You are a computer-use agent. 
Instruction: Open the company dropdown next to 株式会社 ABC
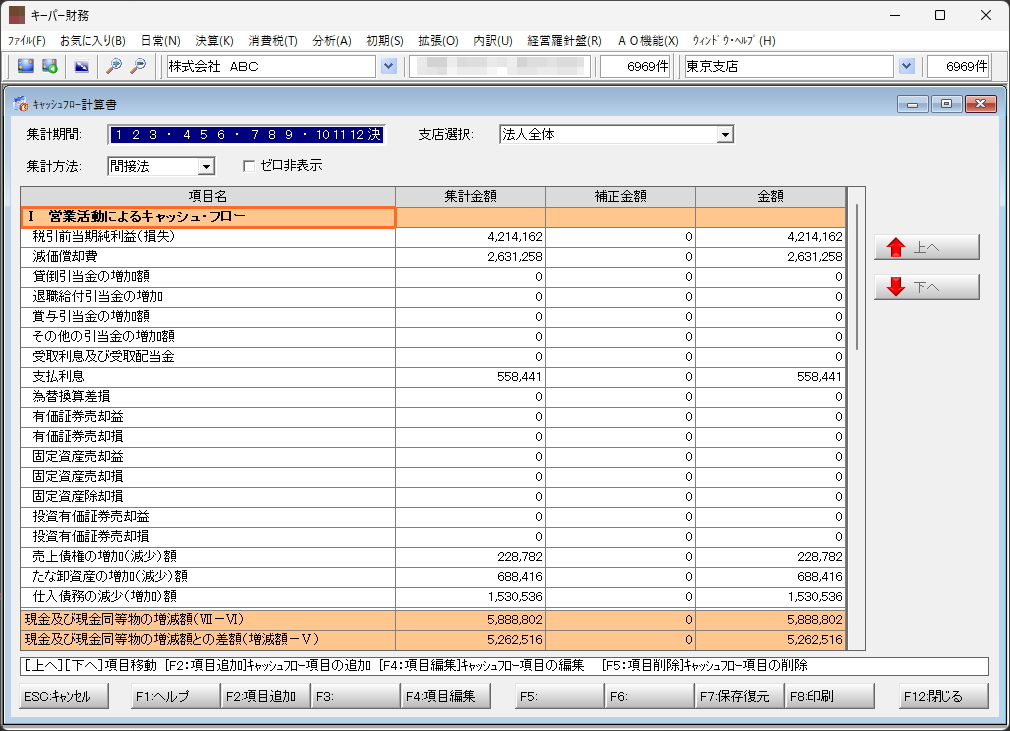pos(389,66)
